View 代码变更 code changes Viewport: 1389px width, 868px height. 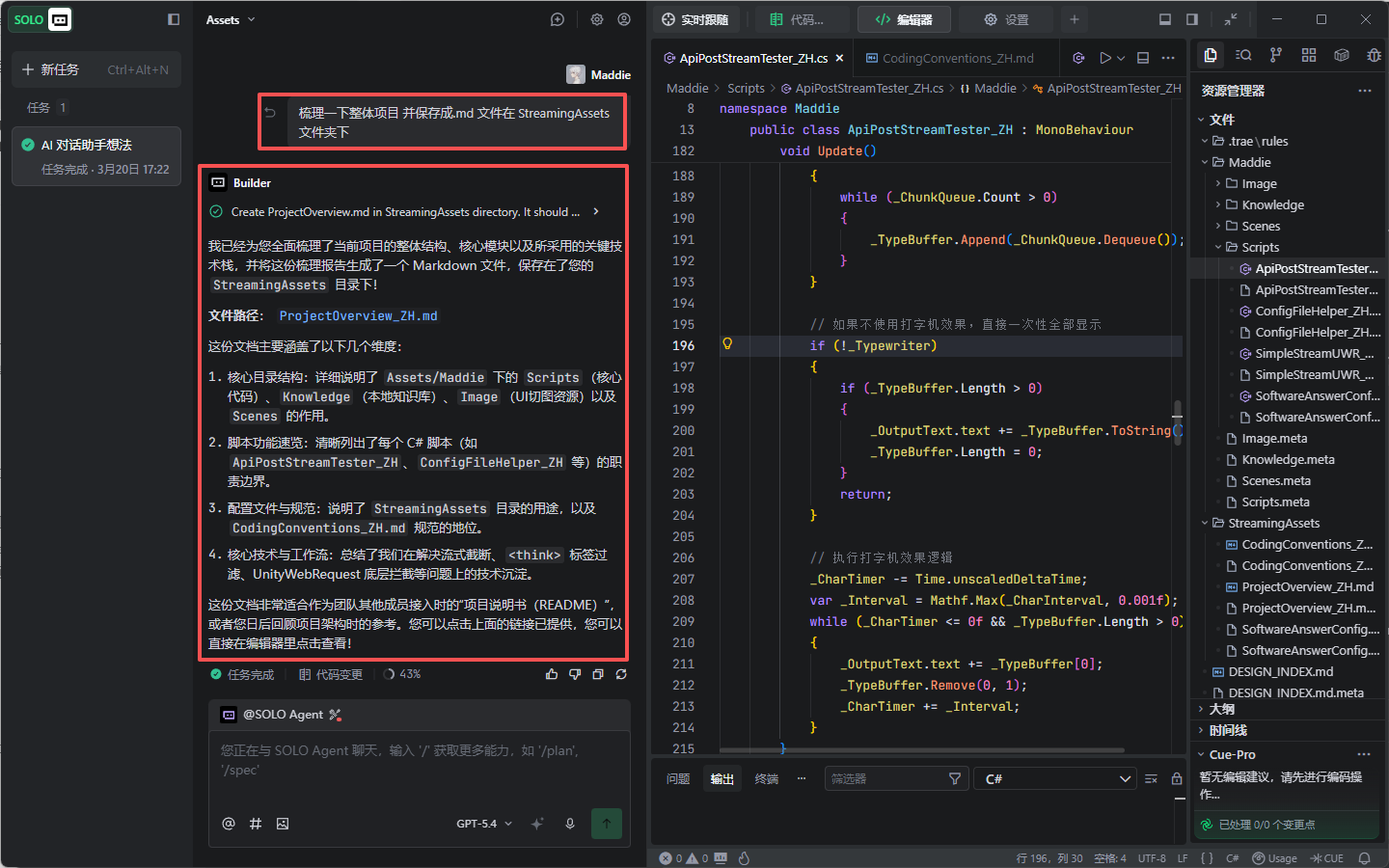point(331,674)
